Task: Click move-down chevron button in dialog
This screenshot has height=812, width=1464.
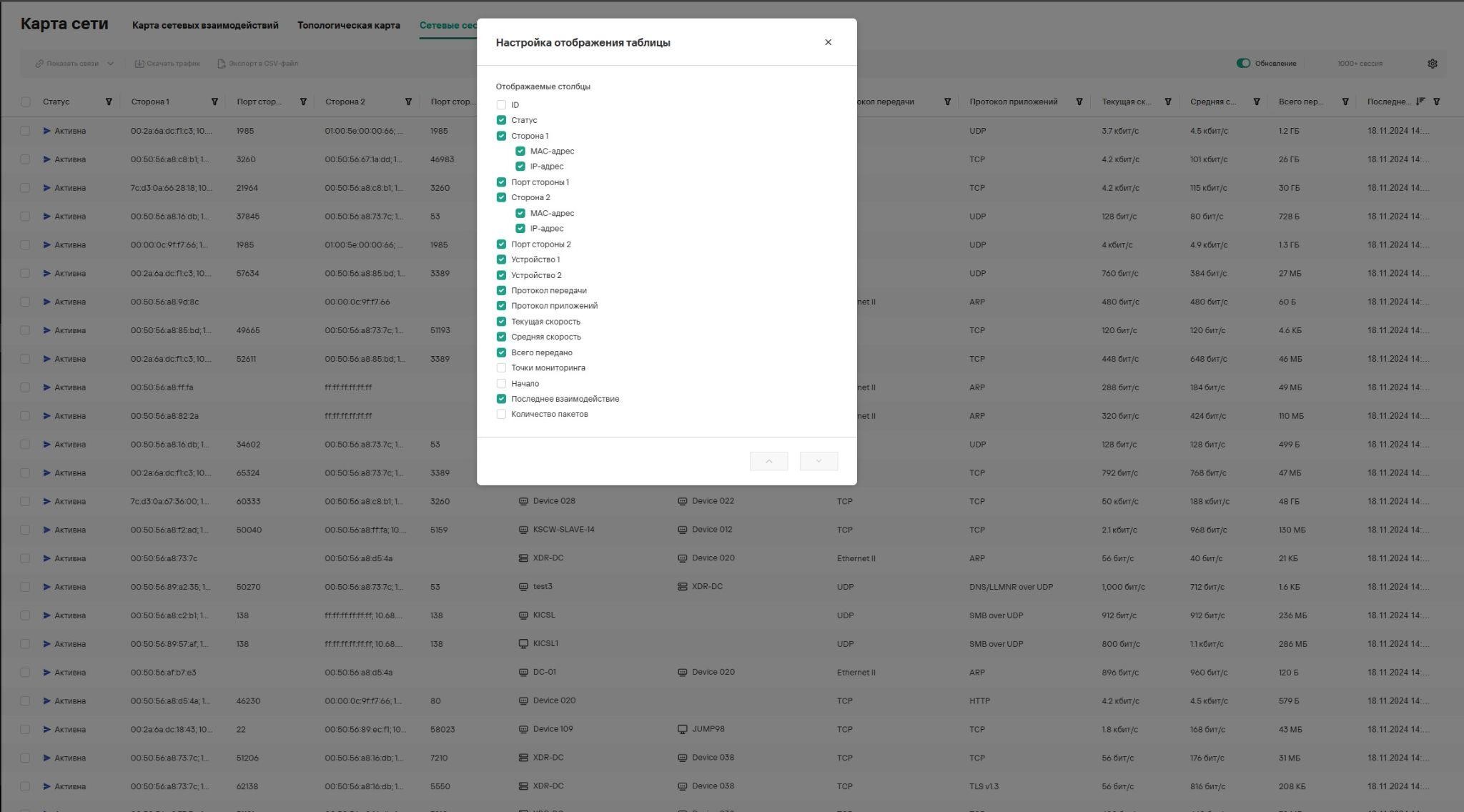Action: click(x=818, y=461)
